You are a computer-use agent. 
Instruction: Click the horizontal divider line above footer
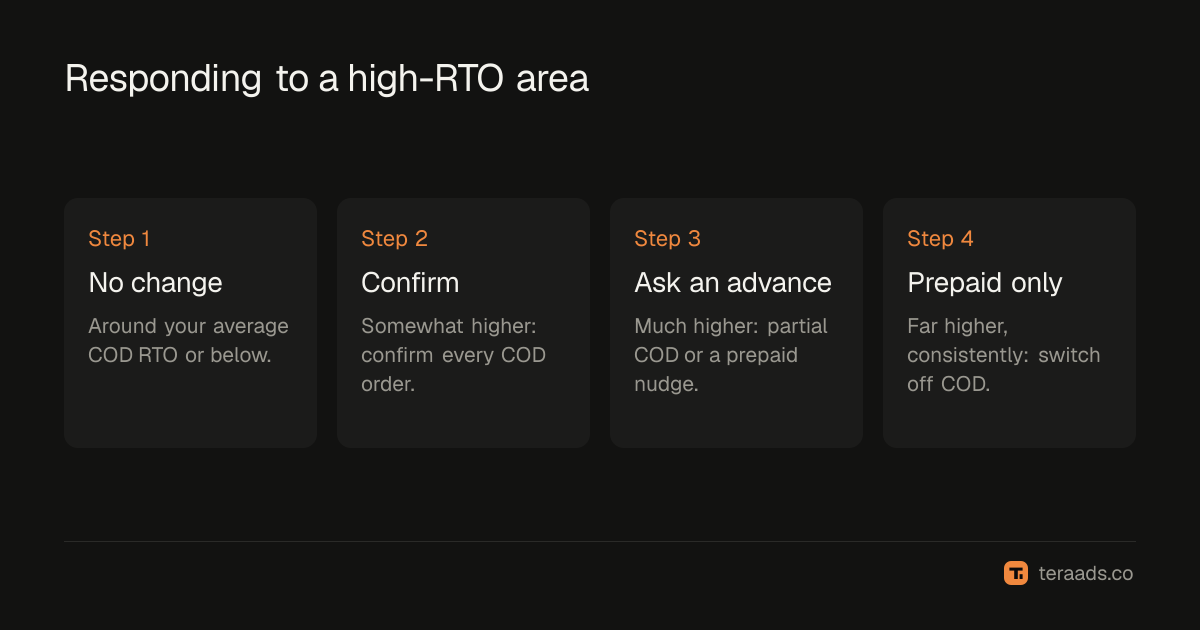point(600,542)
